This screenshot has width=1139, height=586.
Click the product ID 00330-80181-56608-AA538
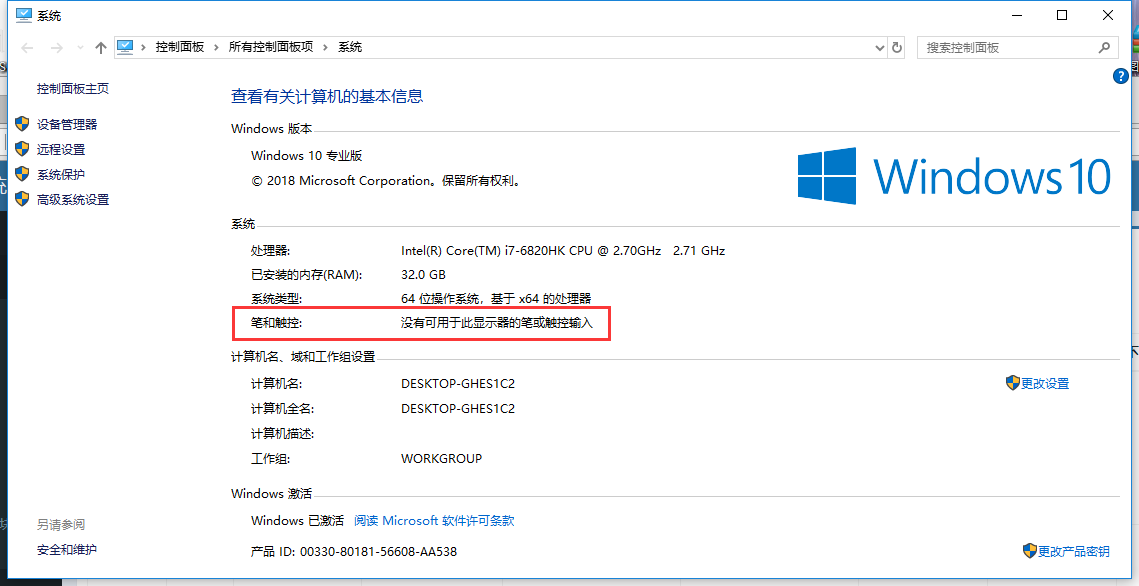pos(378,552)
